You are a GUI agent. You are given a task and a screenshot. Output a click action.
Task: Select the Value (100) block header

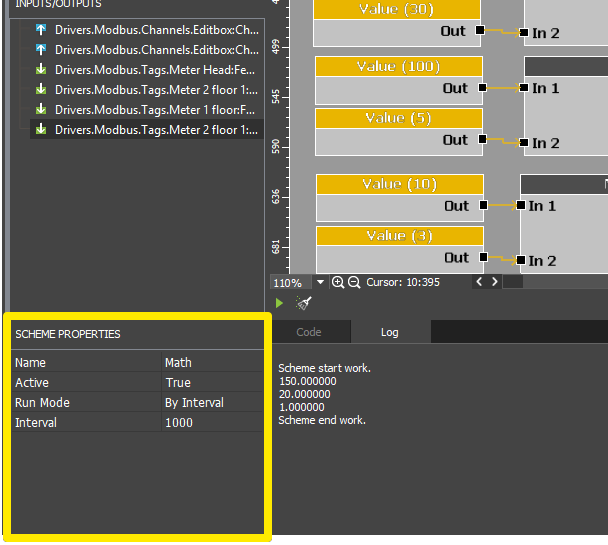[x=399, y=67]
